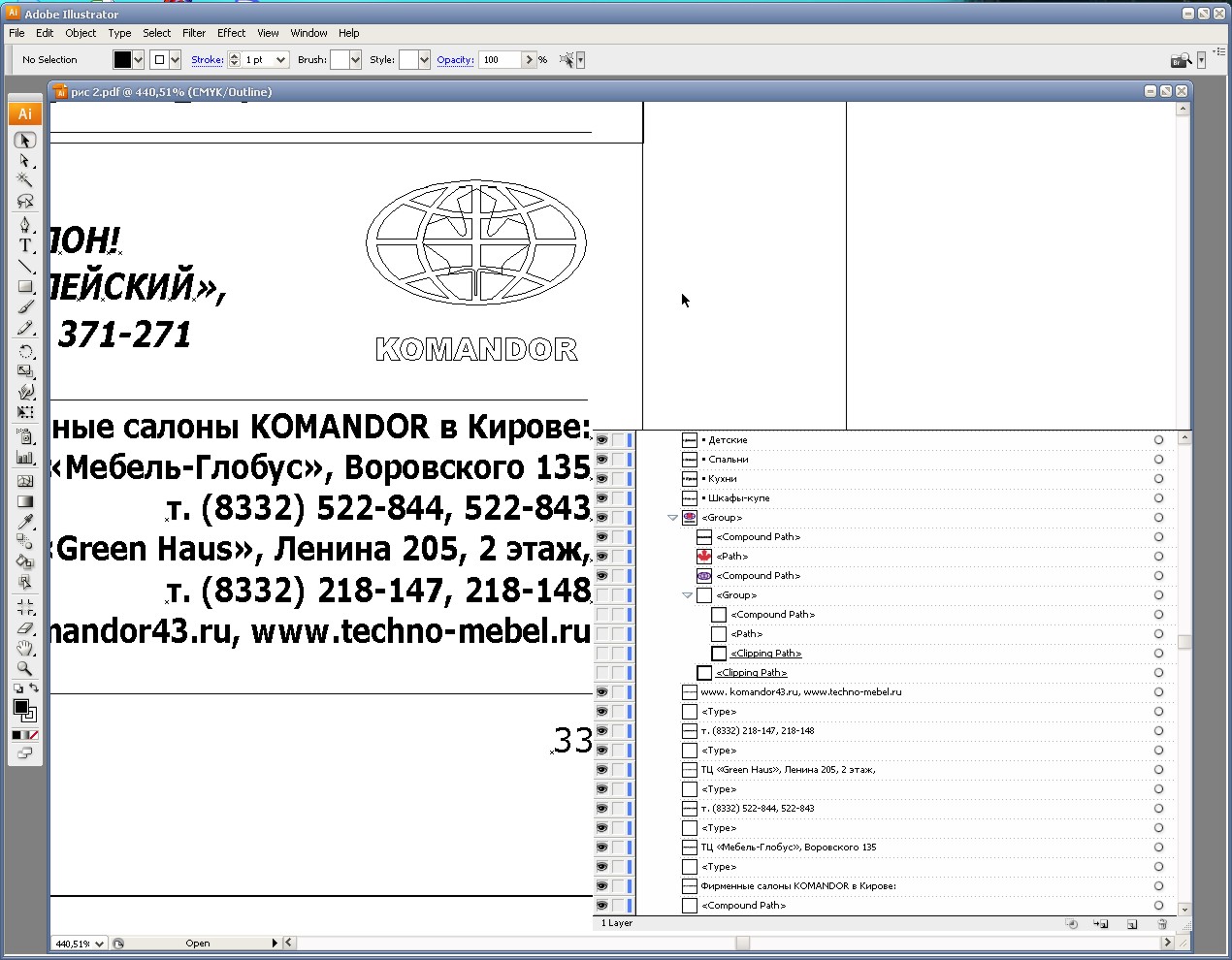
Task: Select the Mesh tool
Action: [x=25, y=481]
